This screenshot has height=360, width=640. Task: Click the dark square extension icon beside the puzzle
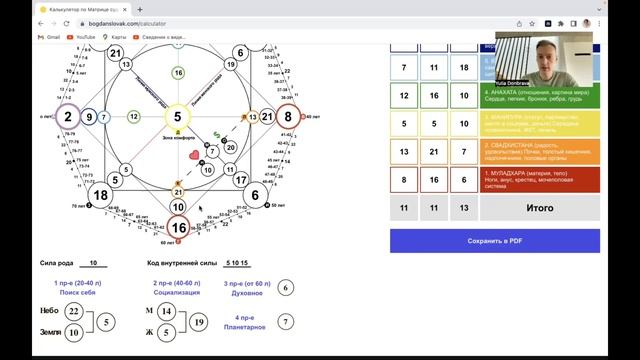coord(548,24)
